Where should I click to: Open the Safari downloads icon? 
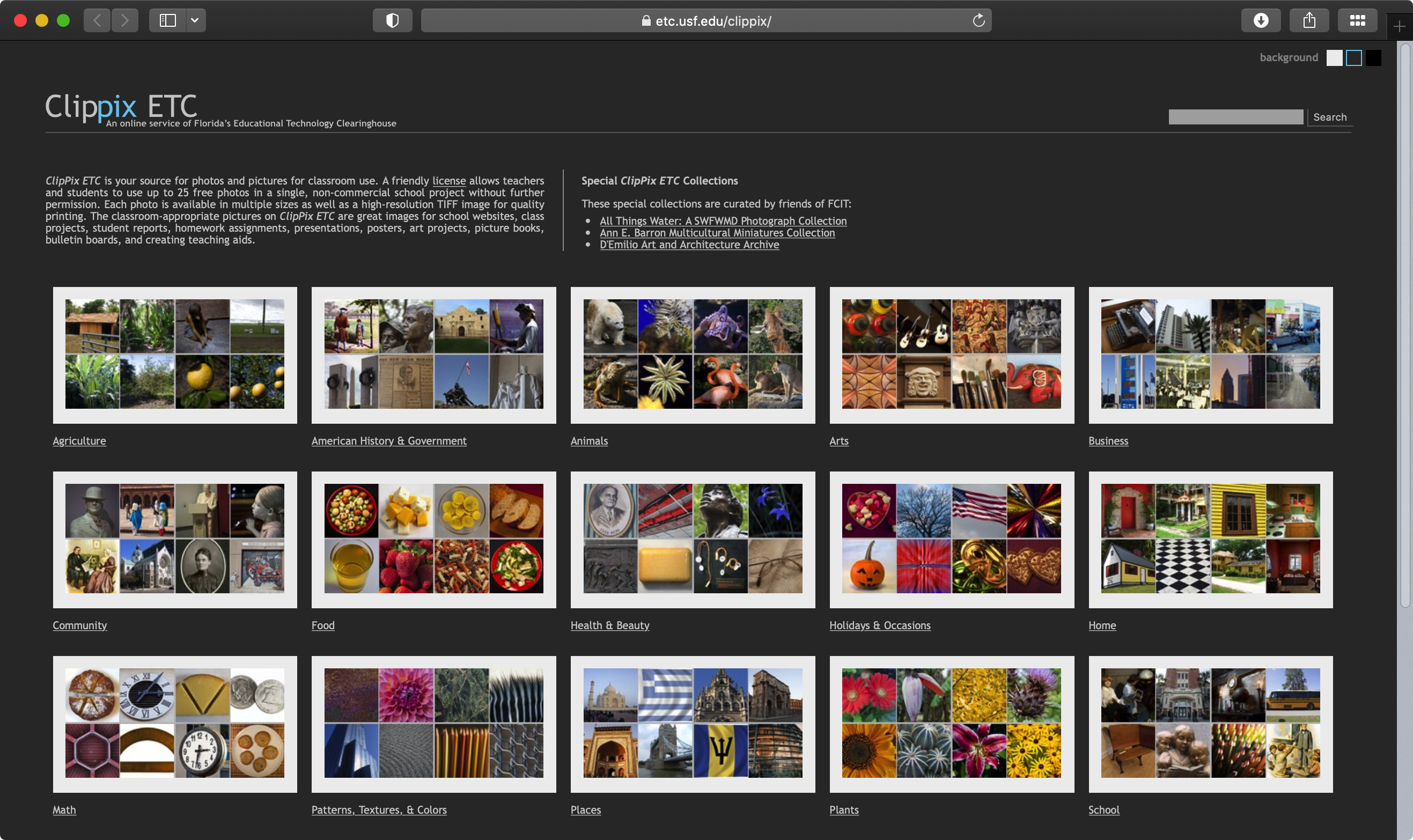tap(1261, 21)
